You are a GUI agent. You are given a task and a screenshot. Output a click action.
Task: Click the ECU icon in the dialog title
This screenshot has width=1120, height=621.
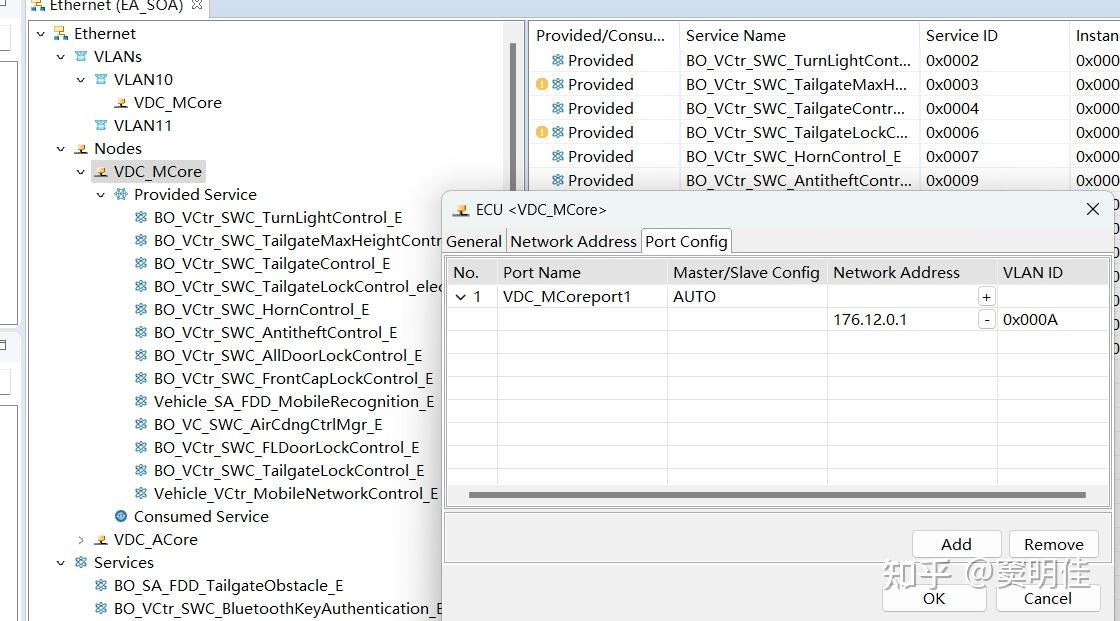pyautogui.click(x=461, y=210)
